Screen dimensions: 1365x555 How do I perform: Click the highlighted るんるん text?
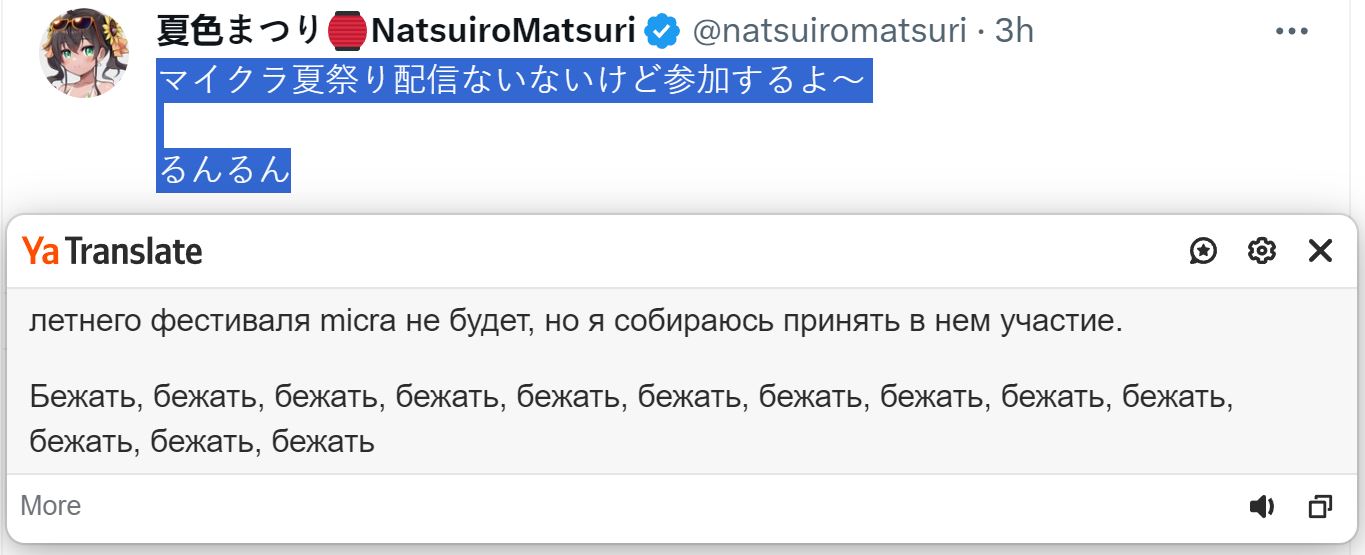coord(224,170)
